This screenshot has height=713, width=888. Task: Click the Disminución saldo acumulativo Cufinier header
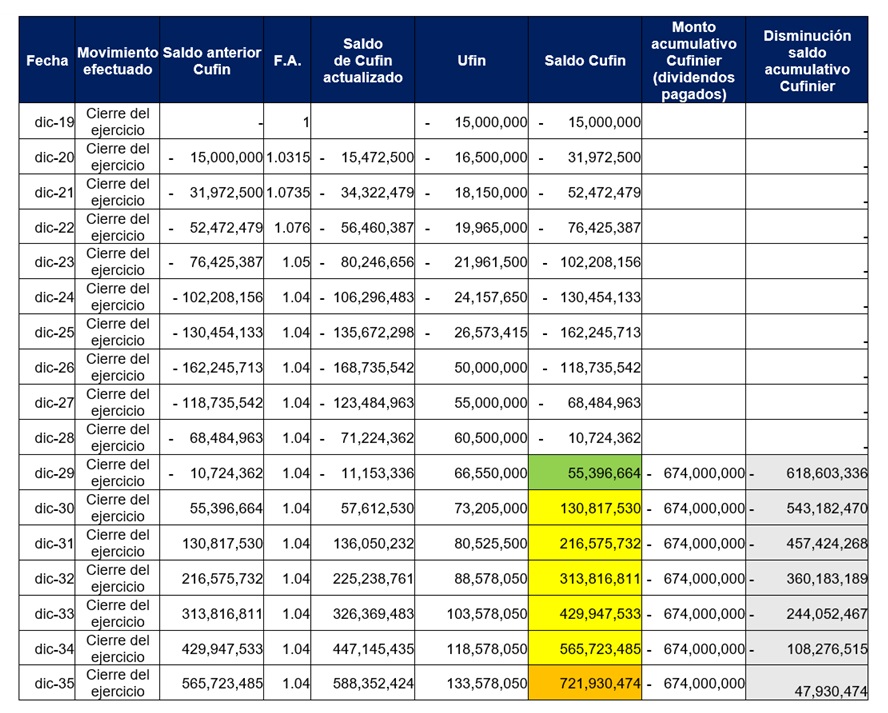pos(806,60)
